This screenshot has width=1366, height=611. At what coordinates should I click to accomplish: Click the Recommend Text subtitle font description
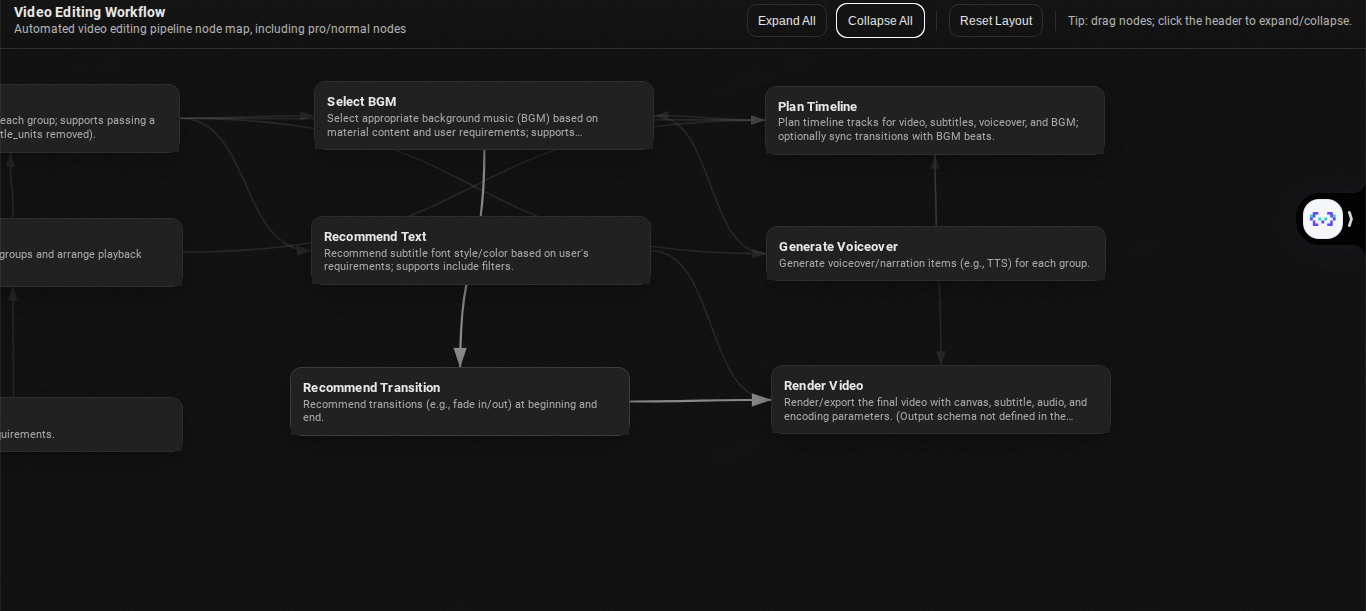[456, 260]
